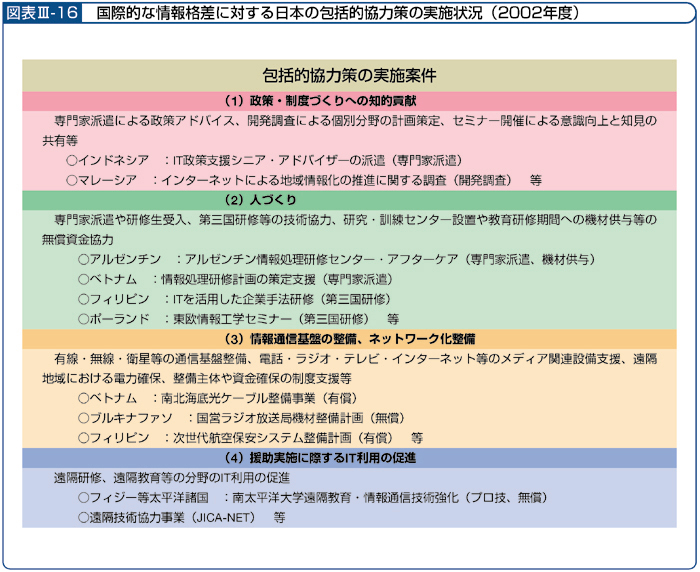This screenshot has height=572, width=700.
Task: Click the figure title about 国際的な情報格差
Action: click(338, 13)
